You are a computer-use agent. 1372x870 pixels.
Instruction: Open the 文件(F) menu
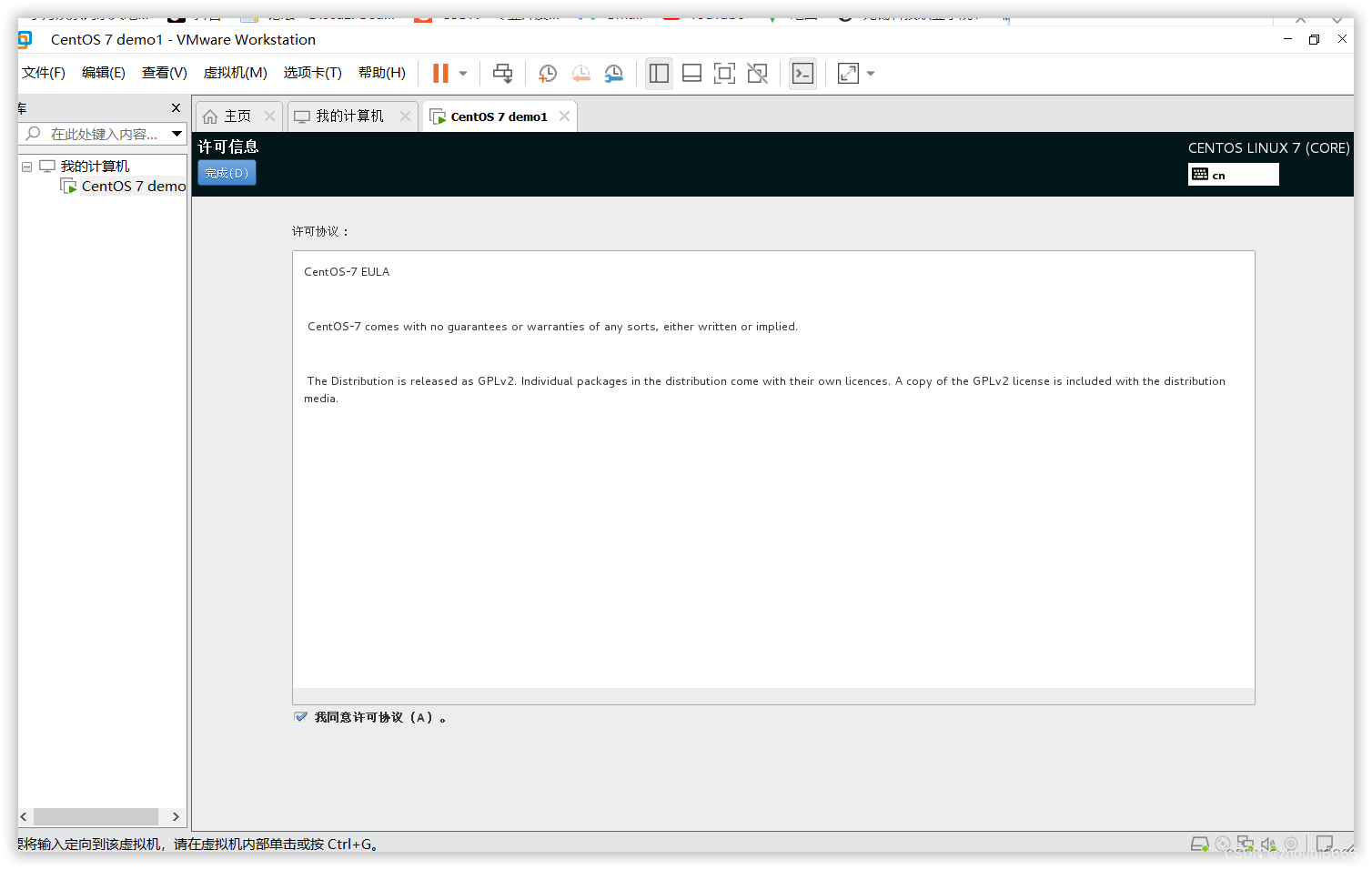(44, 73)
